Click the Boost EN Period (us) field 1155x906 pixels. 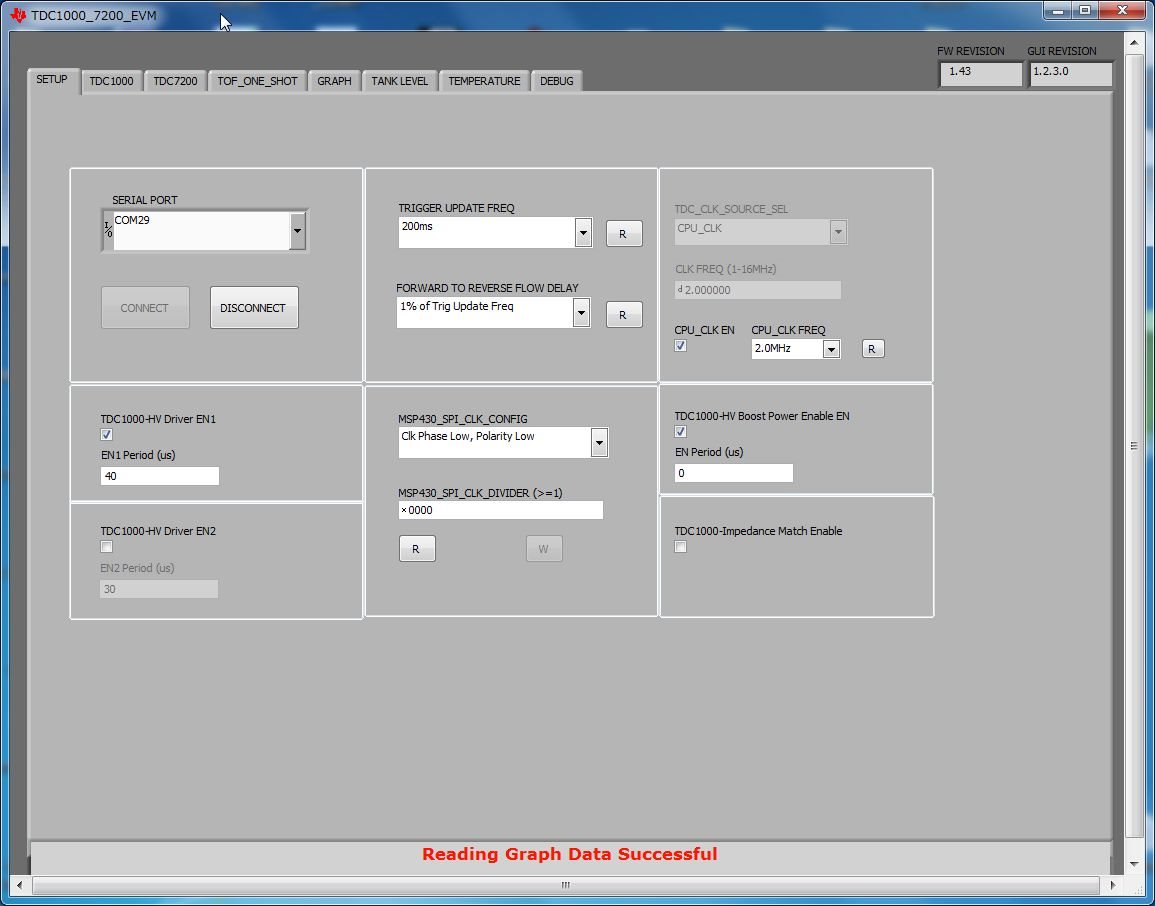(734, 473)
